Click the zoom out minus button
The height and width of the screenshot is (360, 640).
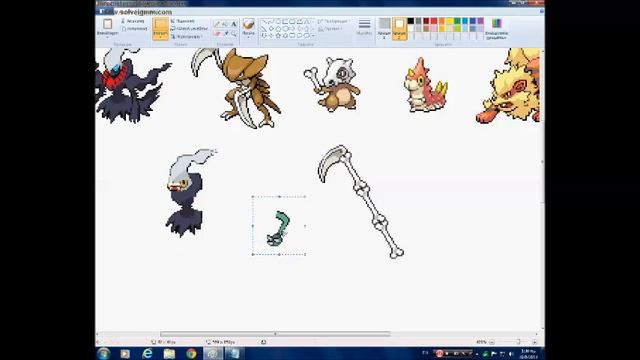492,342
